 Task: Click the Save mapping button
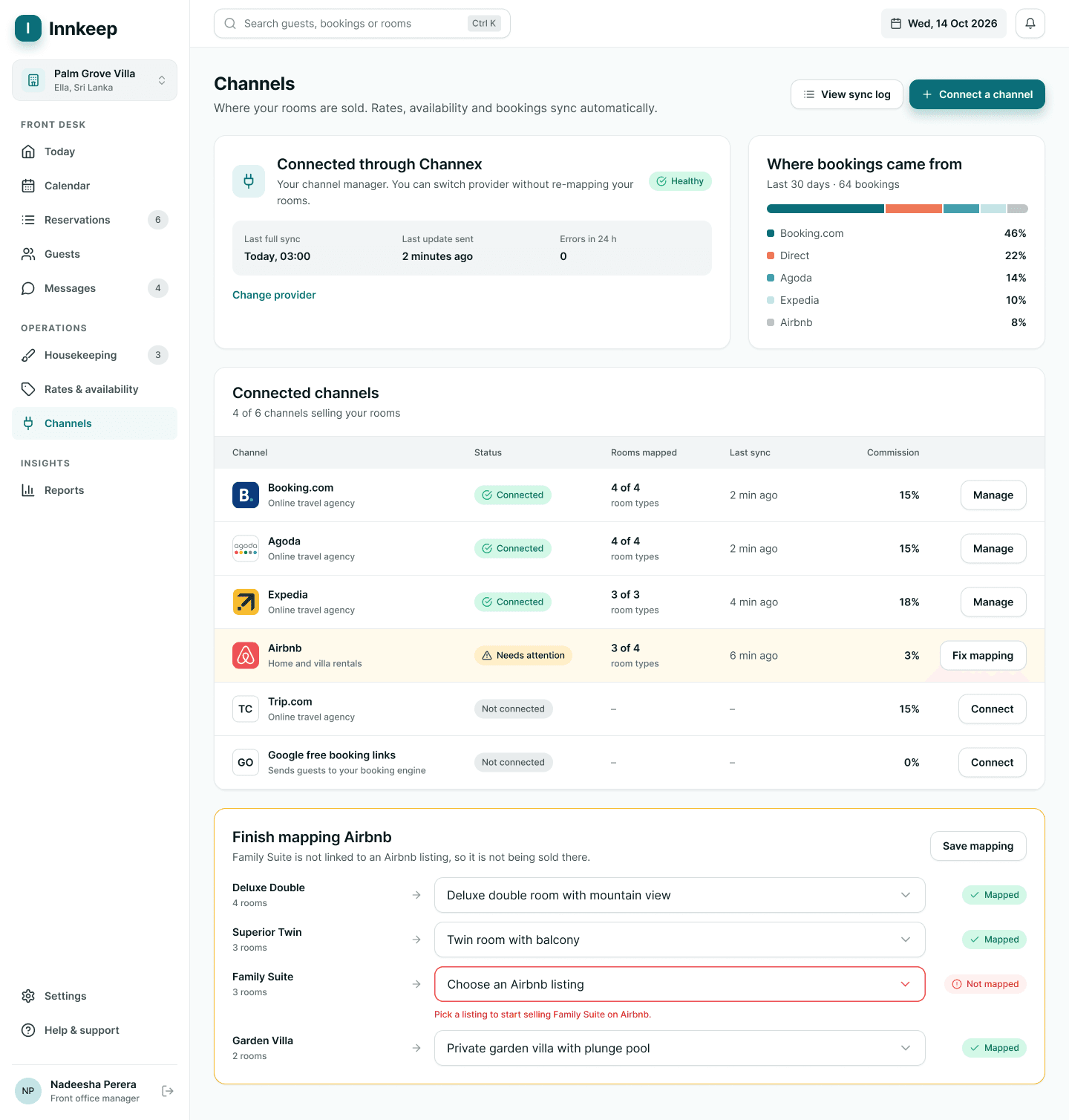(x=978, y=846)
